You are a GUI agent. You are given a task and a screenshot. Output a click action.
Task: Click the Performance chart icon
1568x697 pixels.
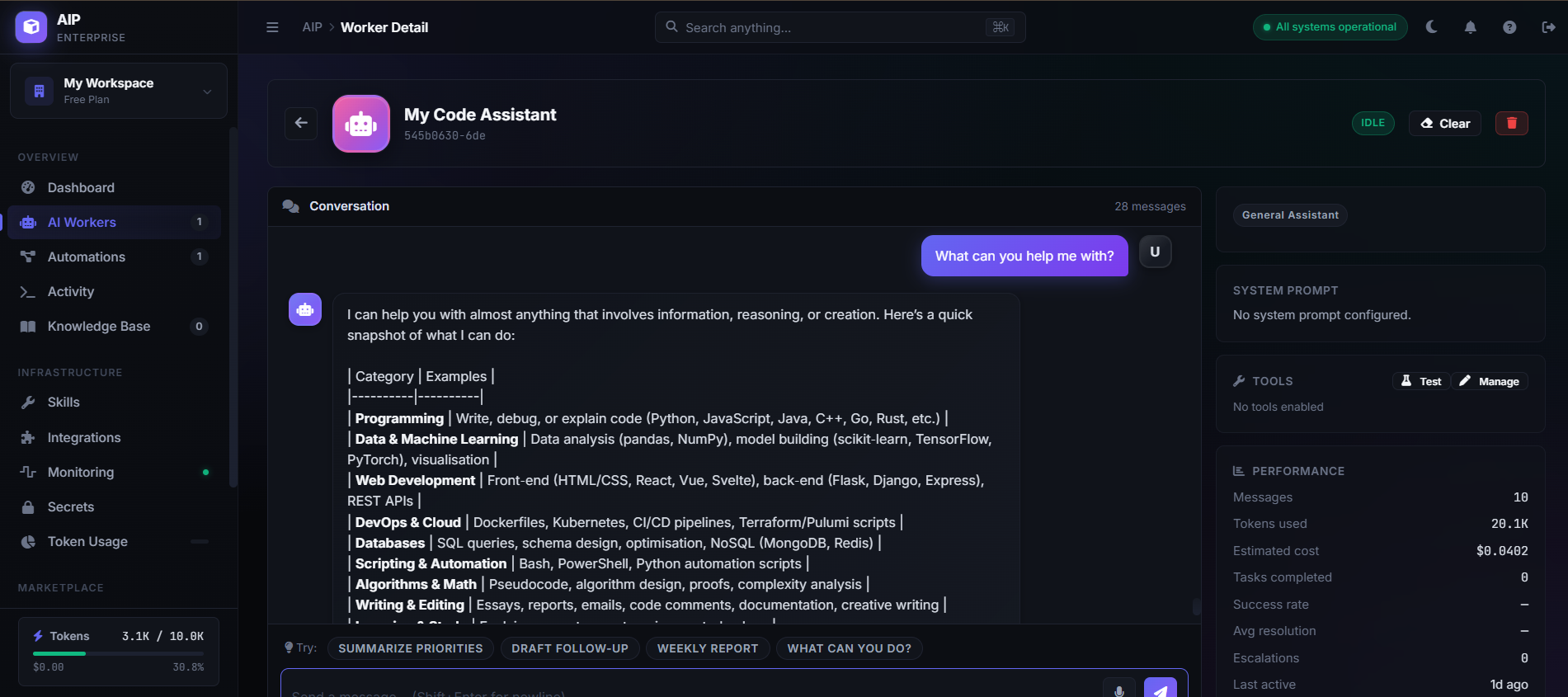click(1239, 471)
